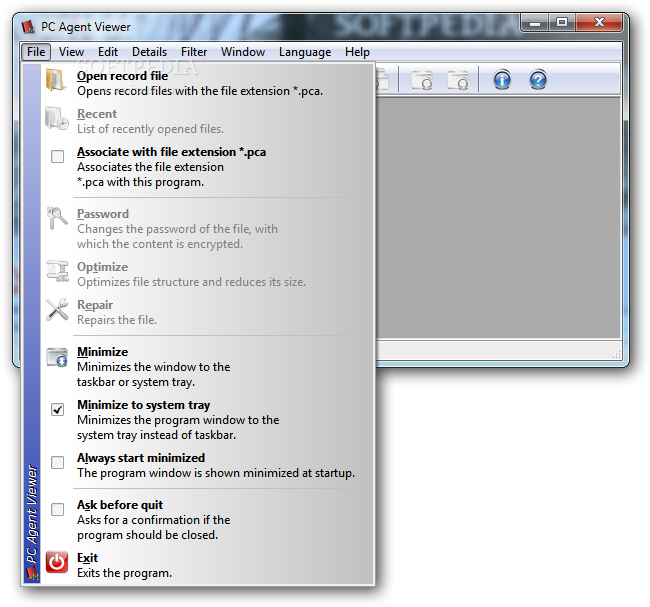This screenshot has width=650, height=607.
Task: Click the PC Agent Viewer title bar icon
Action: (29, 27)
